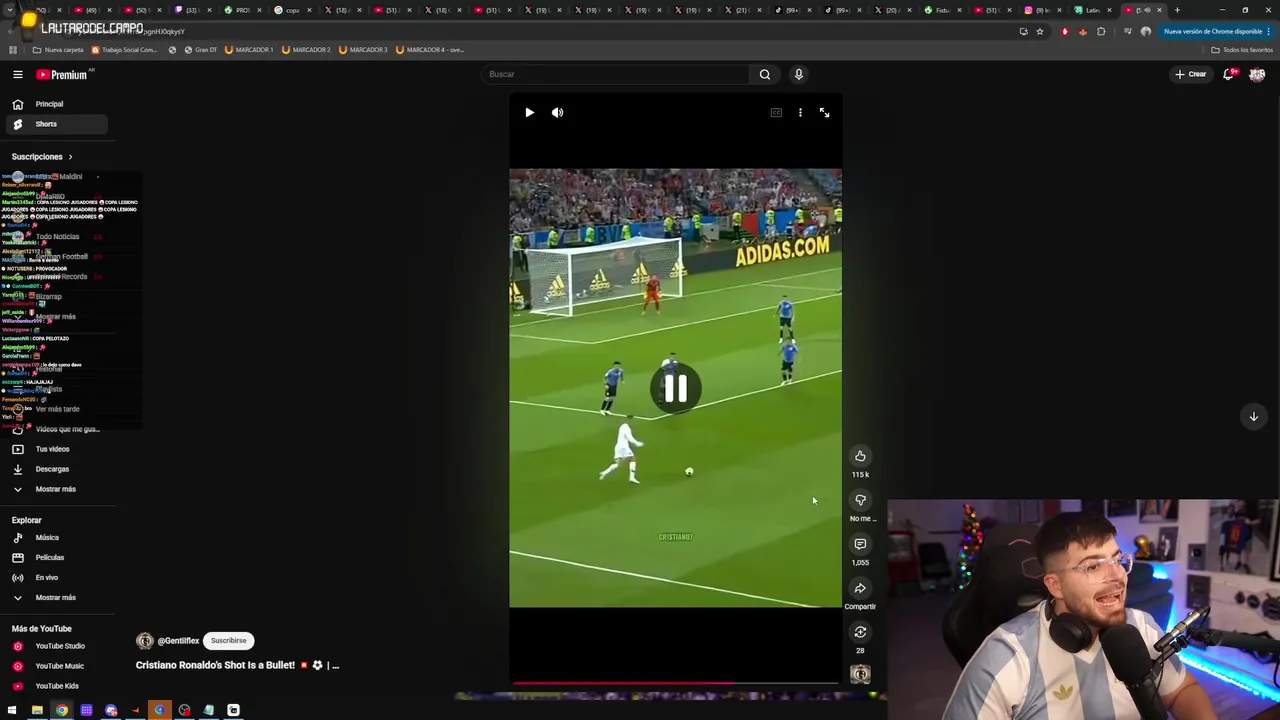Open the Trabajo Social Com... bookmark
Image resolution: width=1280 pixels, height=720 pixels.
(125, 50)
